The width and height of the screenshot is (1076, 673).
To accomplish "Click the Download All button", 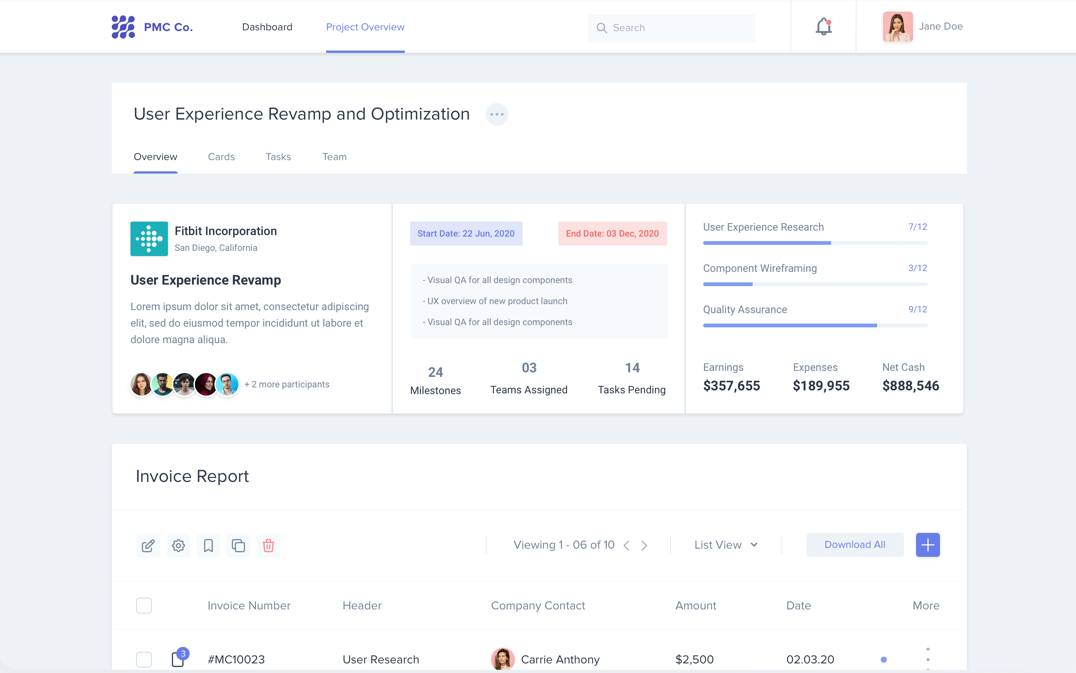I will coord(855,544).
